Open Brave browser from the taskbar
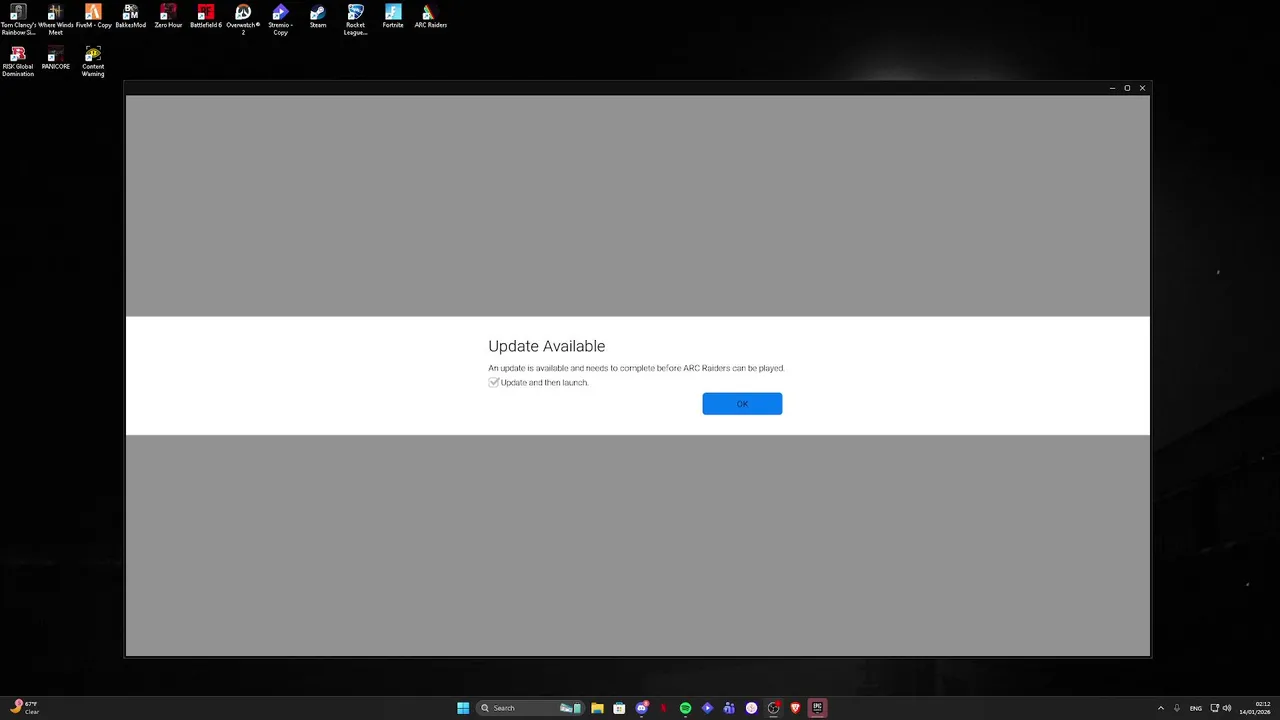This screenshot has width=1280, height=720. tap(795, 708)
